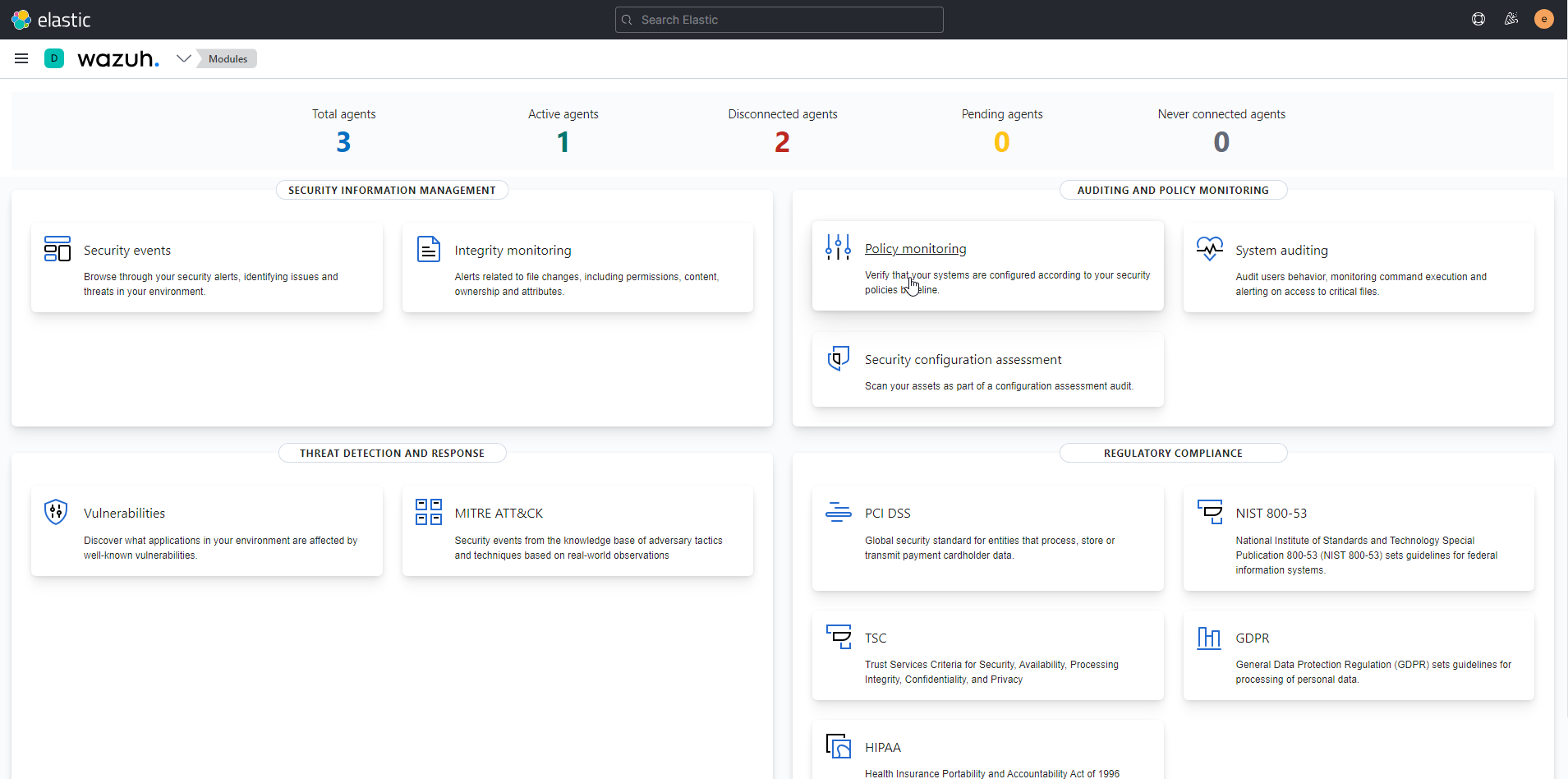Viewport: 1568px width, 779px height.
Task: Click the PCI DSS description text
Action: pos(990,548)
